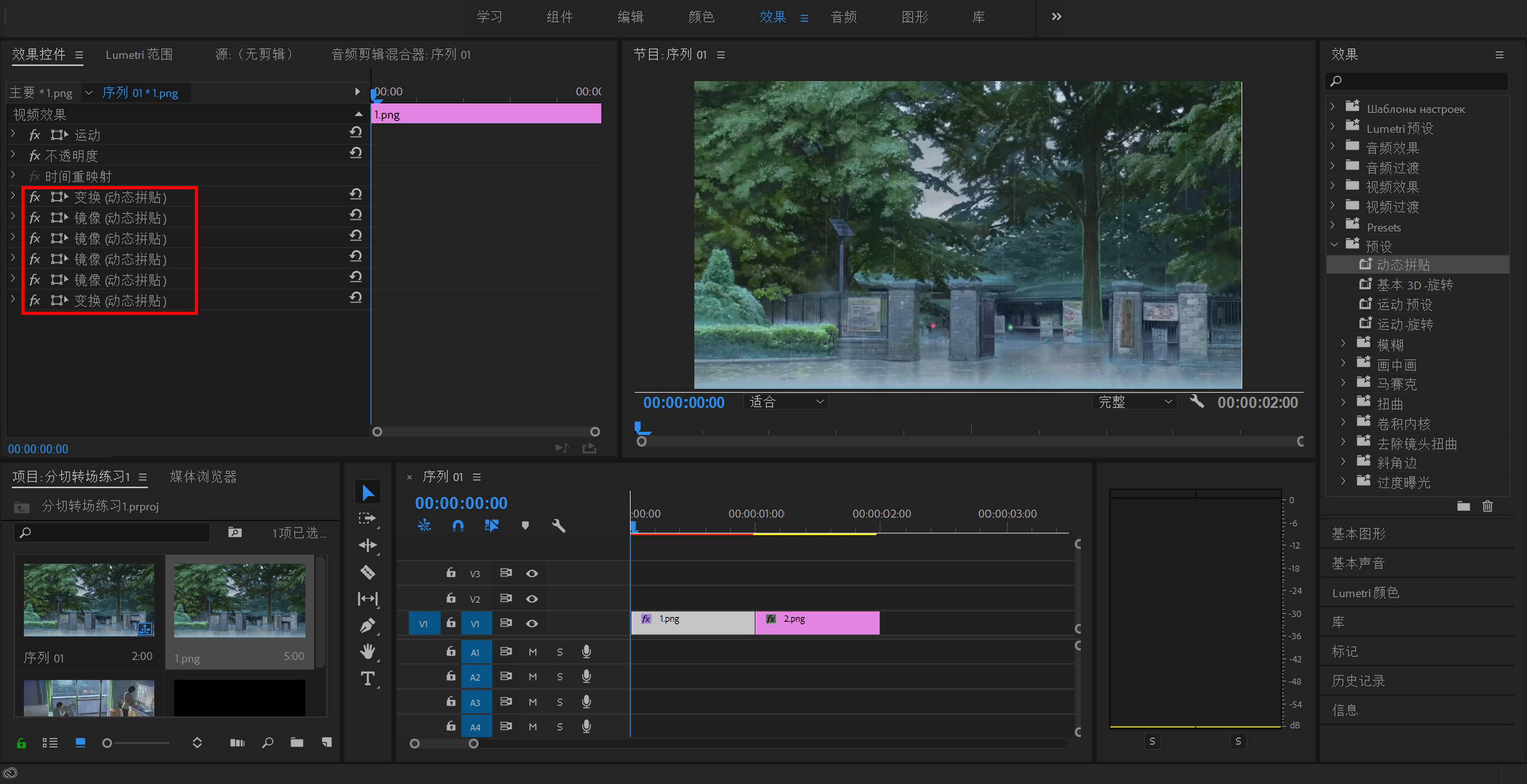Switch to the 颜色 workspace
1527x784 pixels.
pos(701,17)
